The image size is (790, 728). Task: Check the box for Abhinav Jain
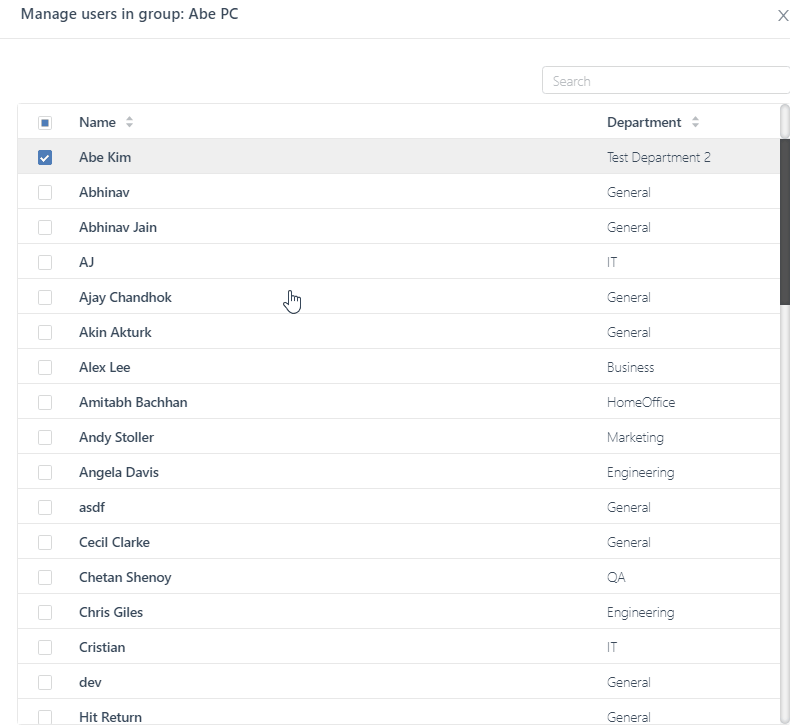click(x=45, y=228)
